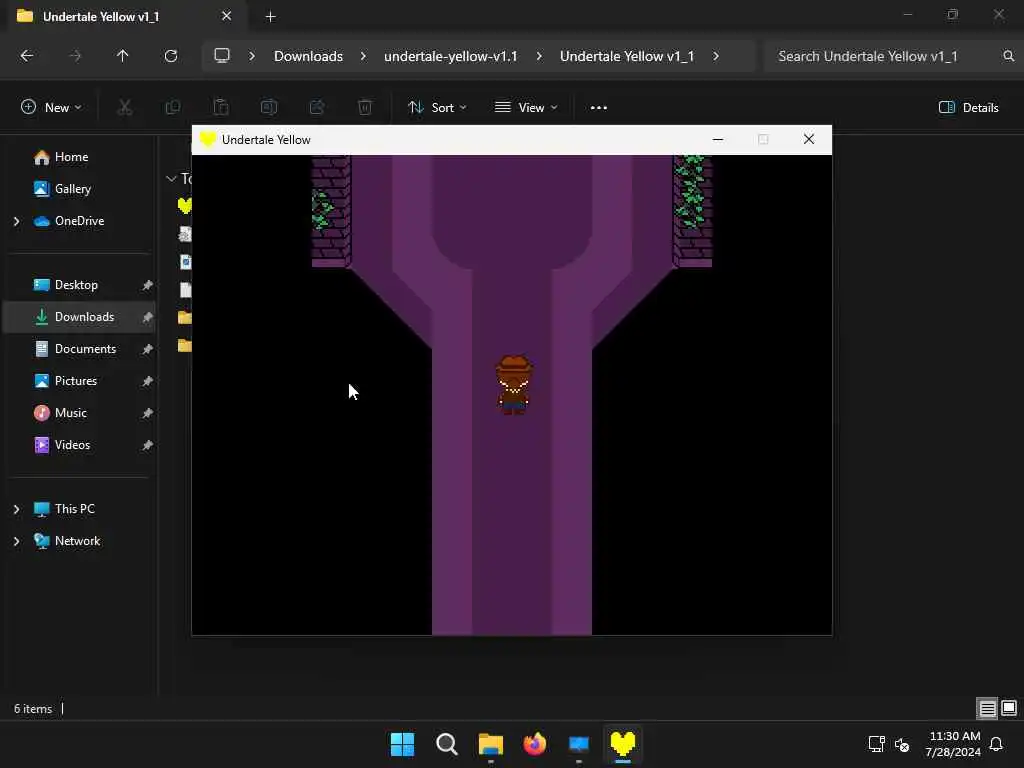Expand the OneDrive tree node

tap(16, 221)
